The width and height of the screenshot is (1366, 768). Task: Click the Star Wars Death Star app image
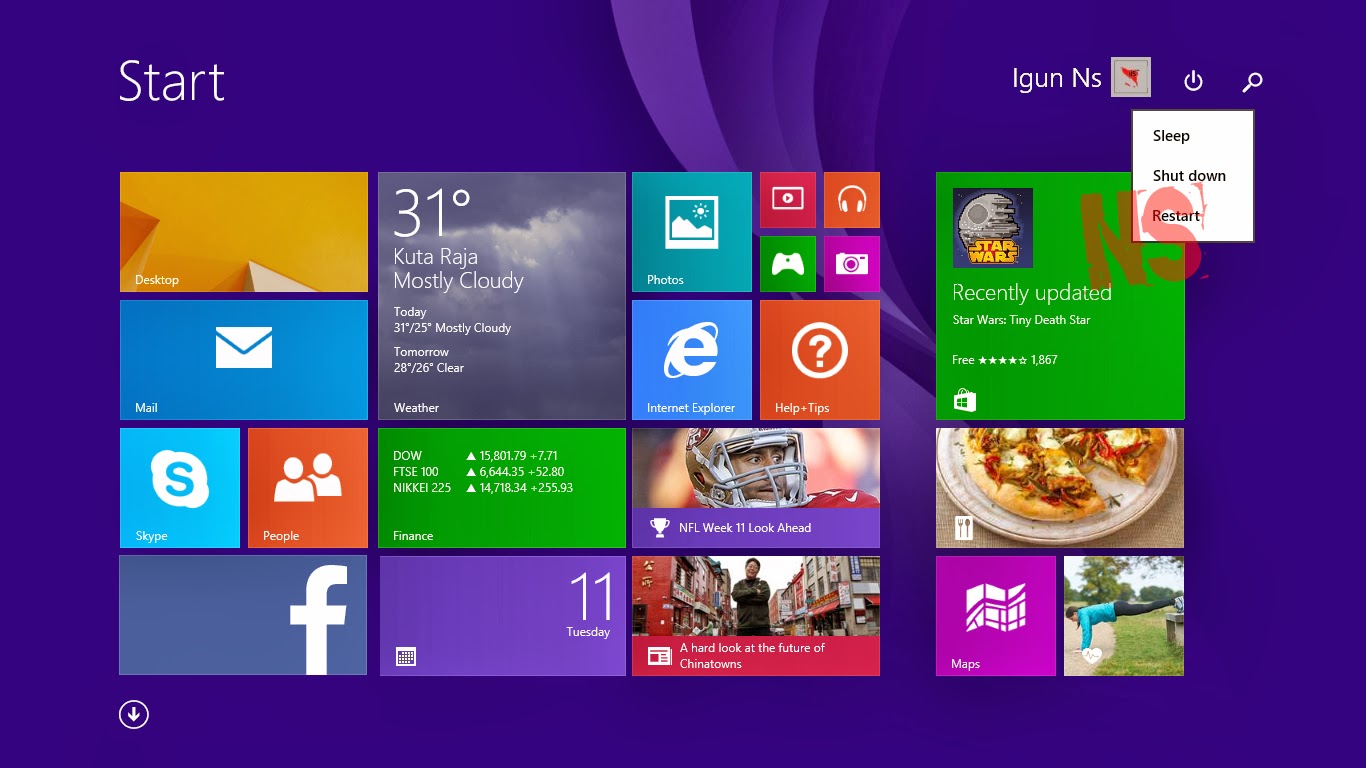(x=993, y=228)
